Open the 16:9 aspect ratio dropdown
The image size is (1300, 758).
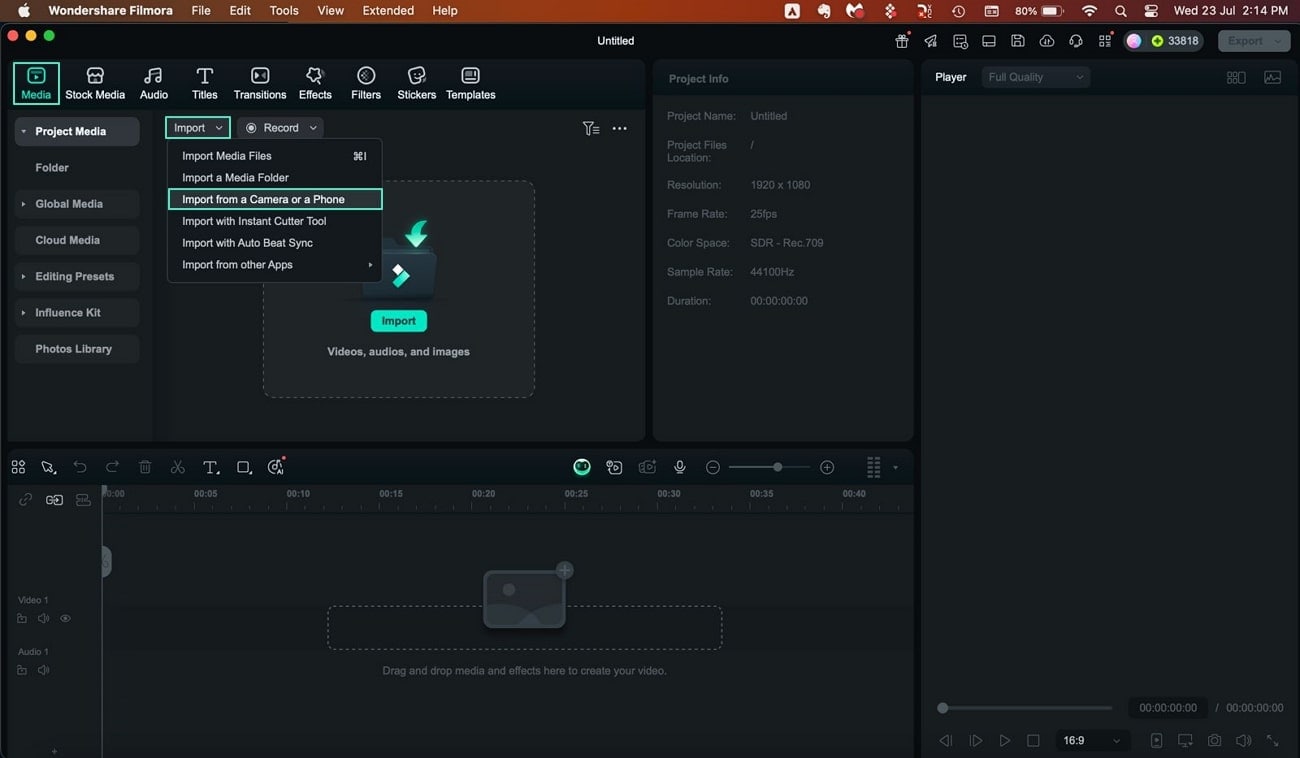pyautogui.click(x=1093, y=741)
